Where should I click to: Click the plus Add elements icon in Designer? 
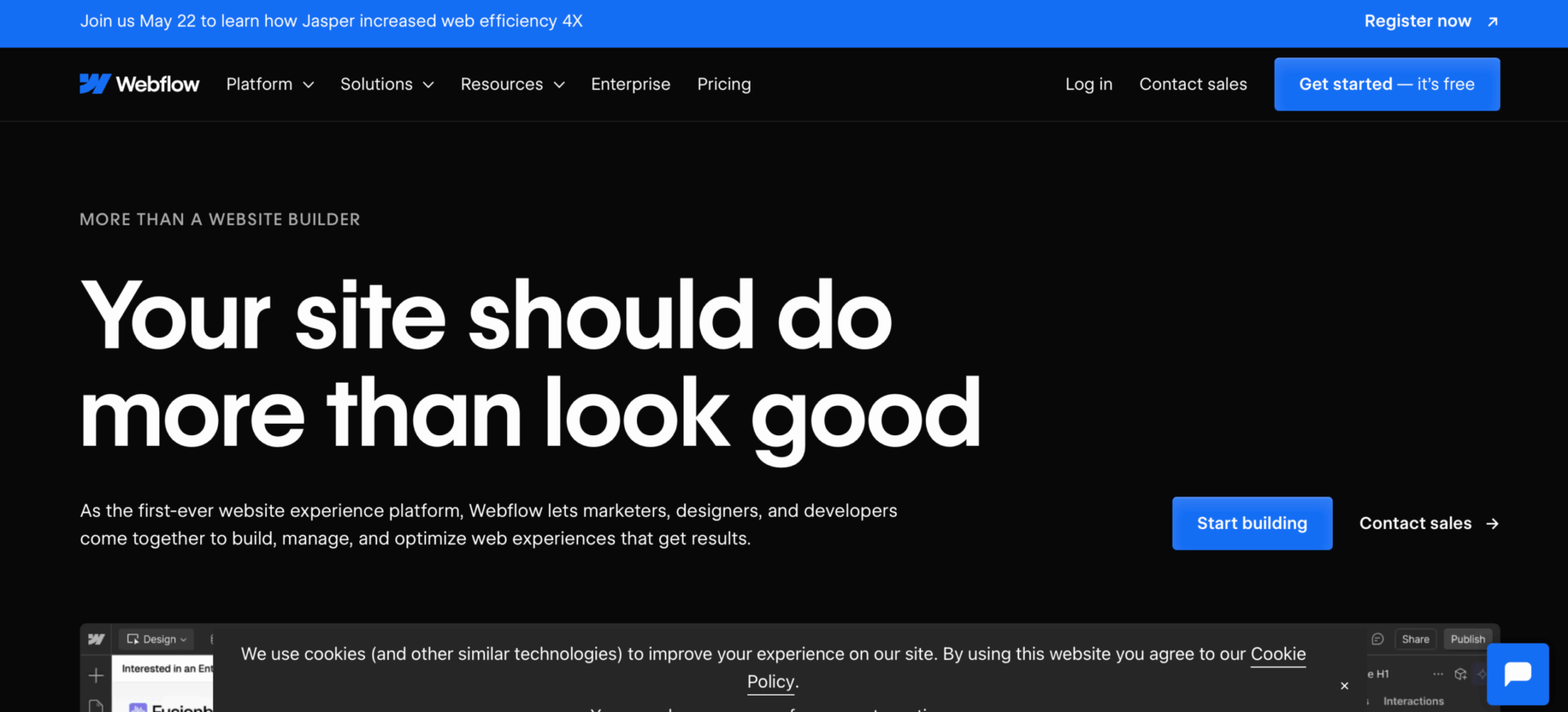pyautogui.click(x=96, y=675)
